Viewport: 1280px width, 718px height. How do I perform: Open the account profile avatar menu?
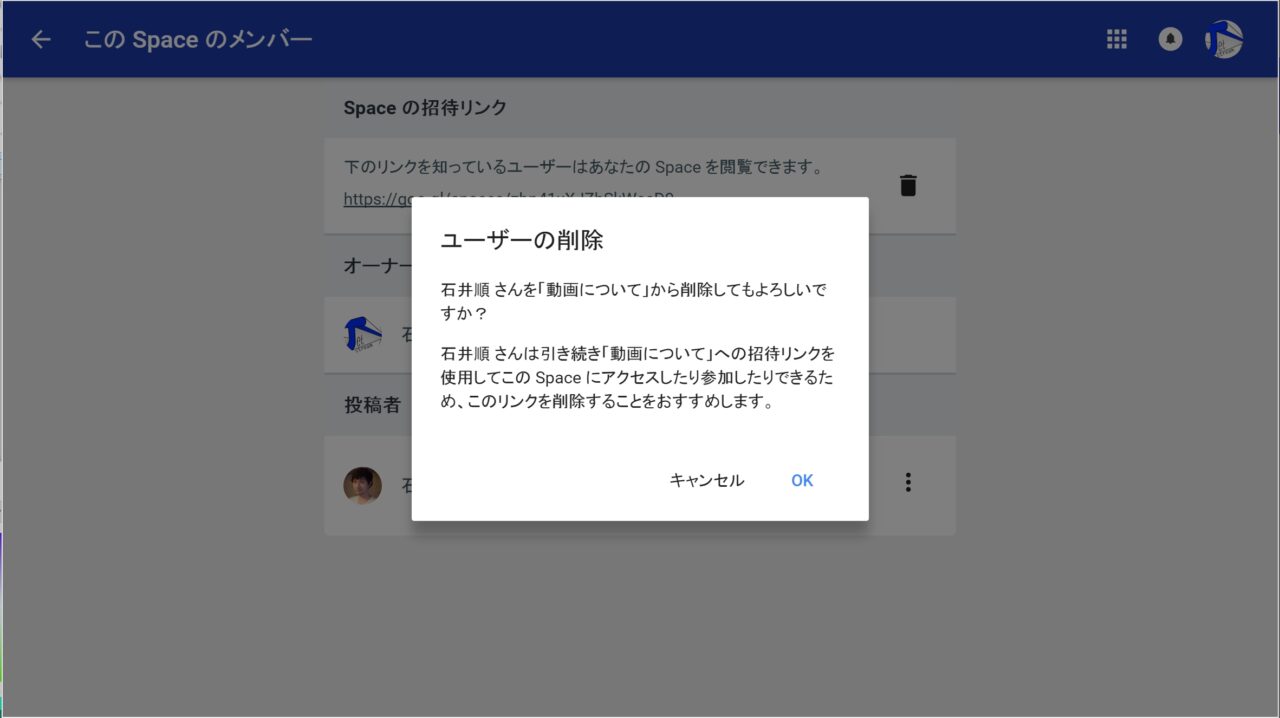click(x=1224, y=40)
